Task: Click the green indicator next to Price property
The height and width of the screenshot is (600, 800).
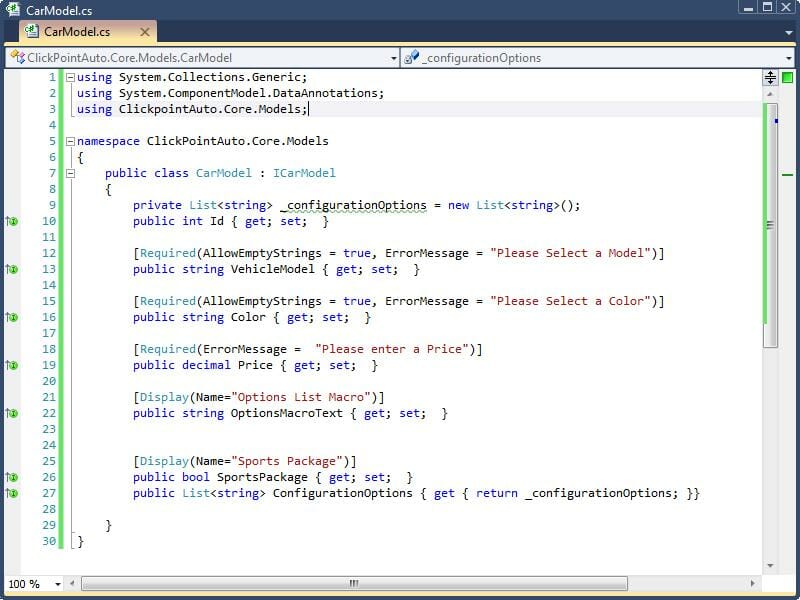Action: point(12,365)
